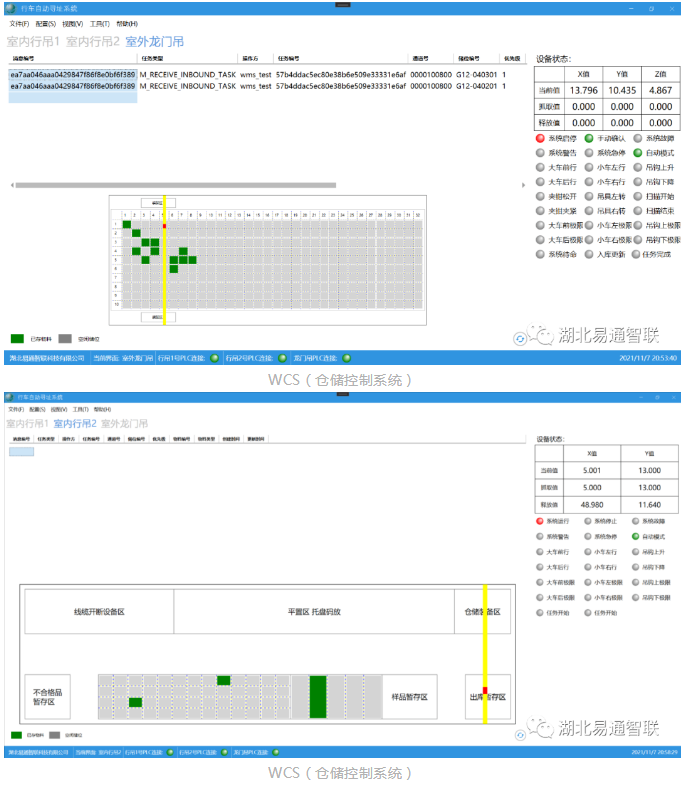Click the 夹钳松开 indicator light

[541, 198]
